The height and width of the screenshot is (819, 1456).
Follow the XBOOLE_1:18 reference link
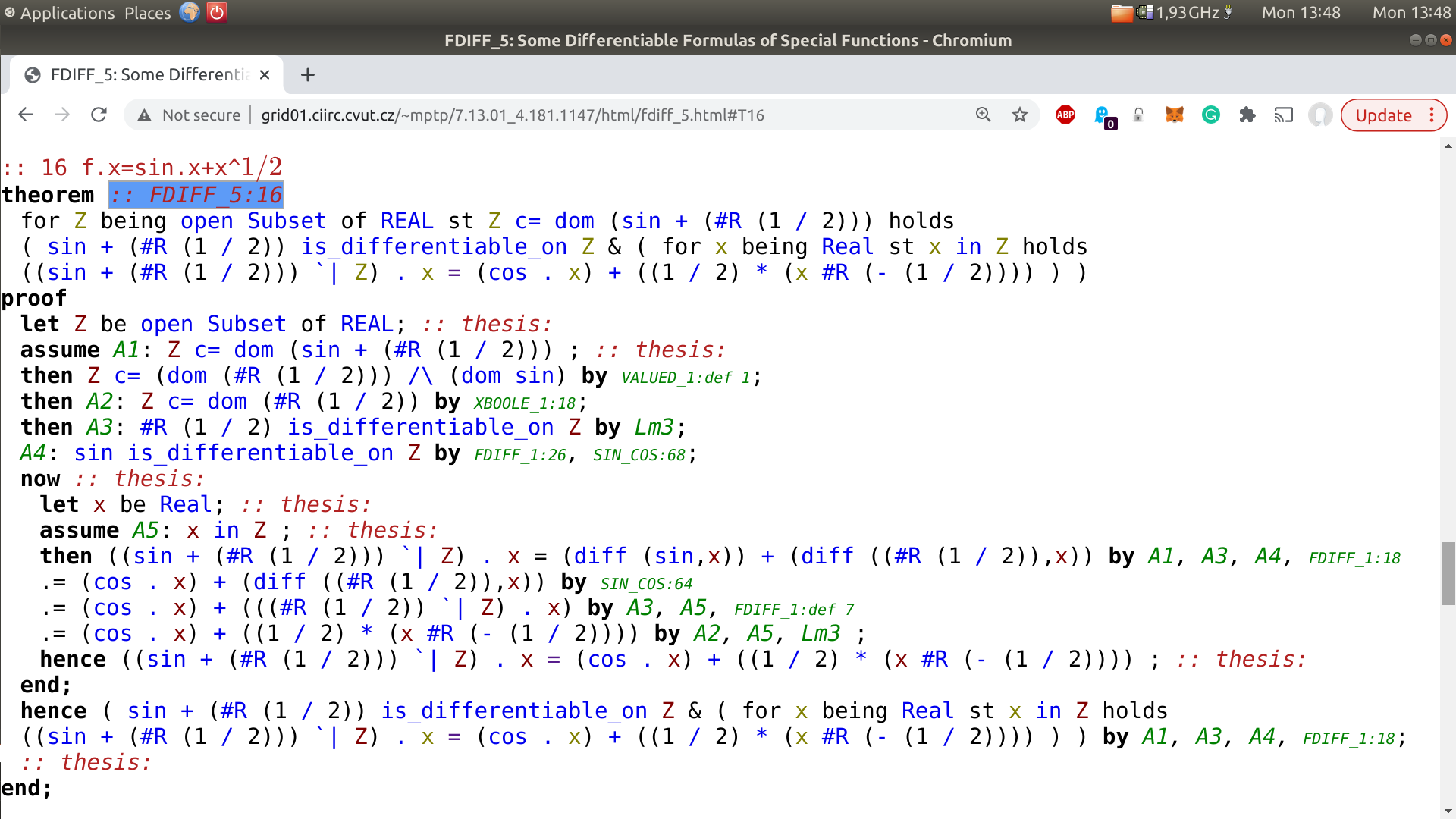tap(525, 403)
